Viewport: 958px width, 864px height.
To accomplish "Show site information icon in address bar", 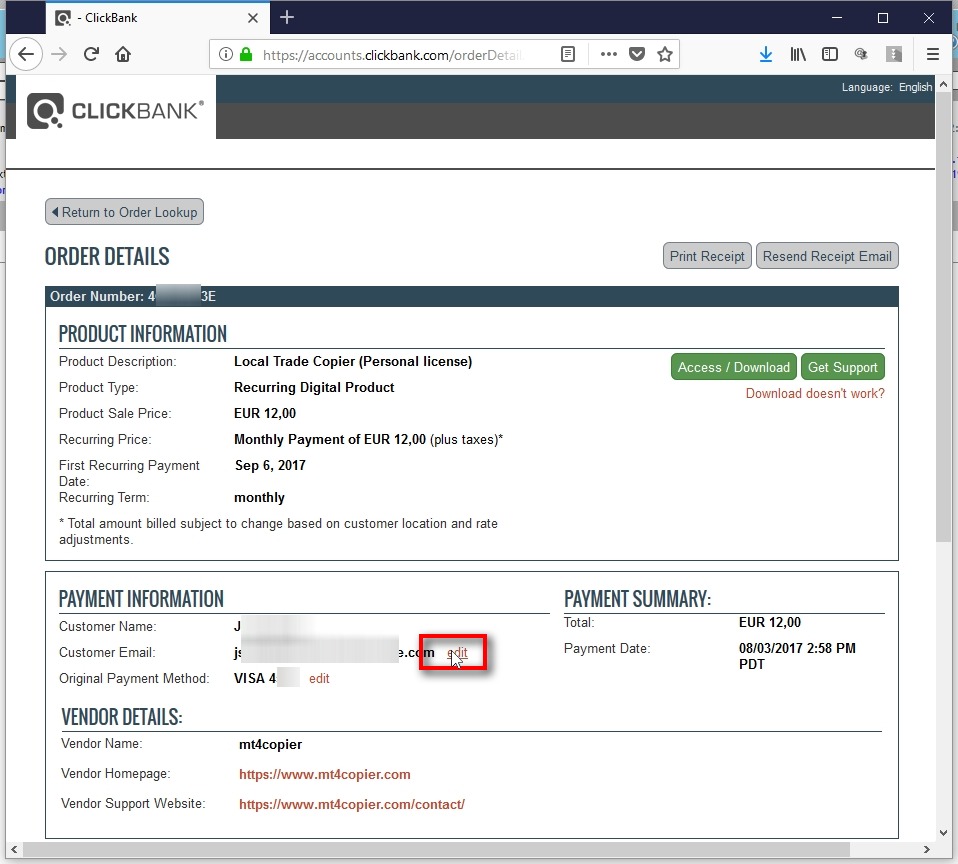I will (x=225, y=54).
